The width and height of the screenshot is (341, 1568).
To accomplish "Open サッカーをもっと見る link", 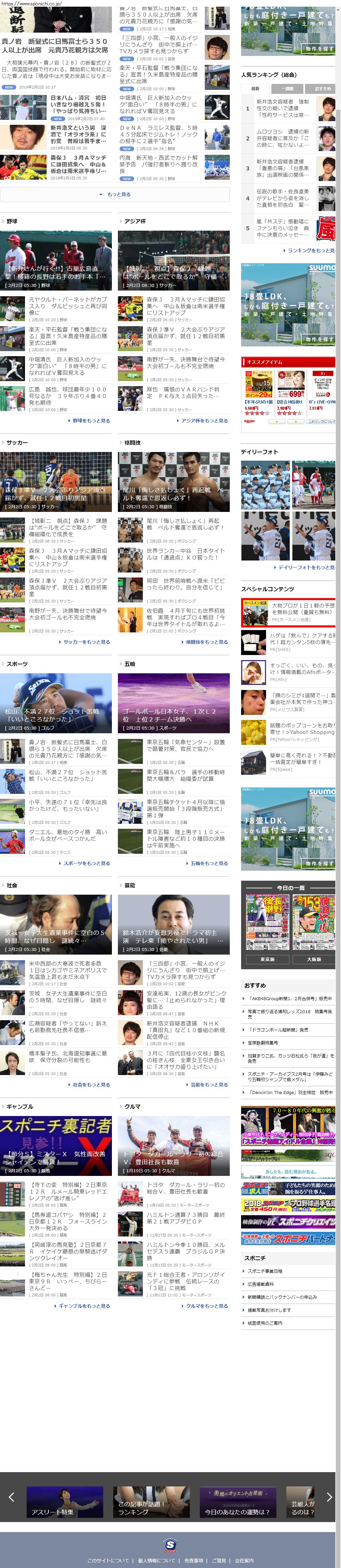I will pyautogui.click(x=85, y=642).
